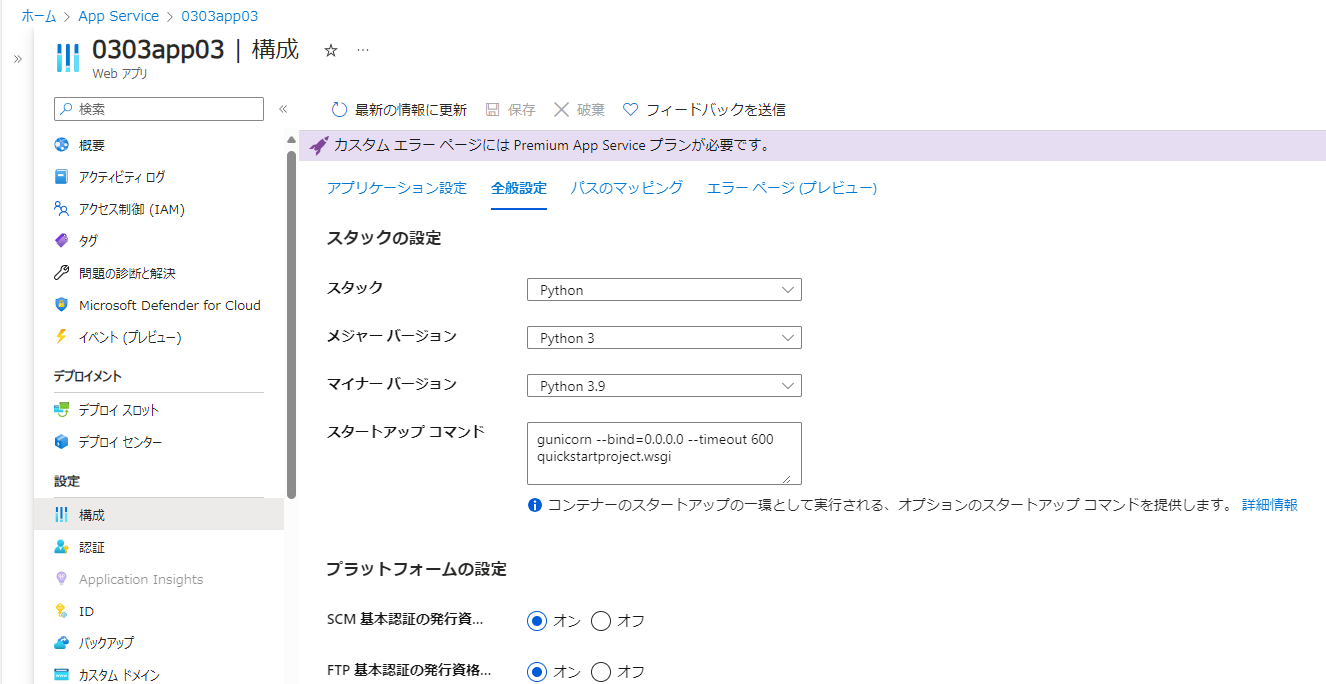1326x684 pixels.
Task: Click the Backup (バックアップ) cloud icon
Action: click(62, 643)
